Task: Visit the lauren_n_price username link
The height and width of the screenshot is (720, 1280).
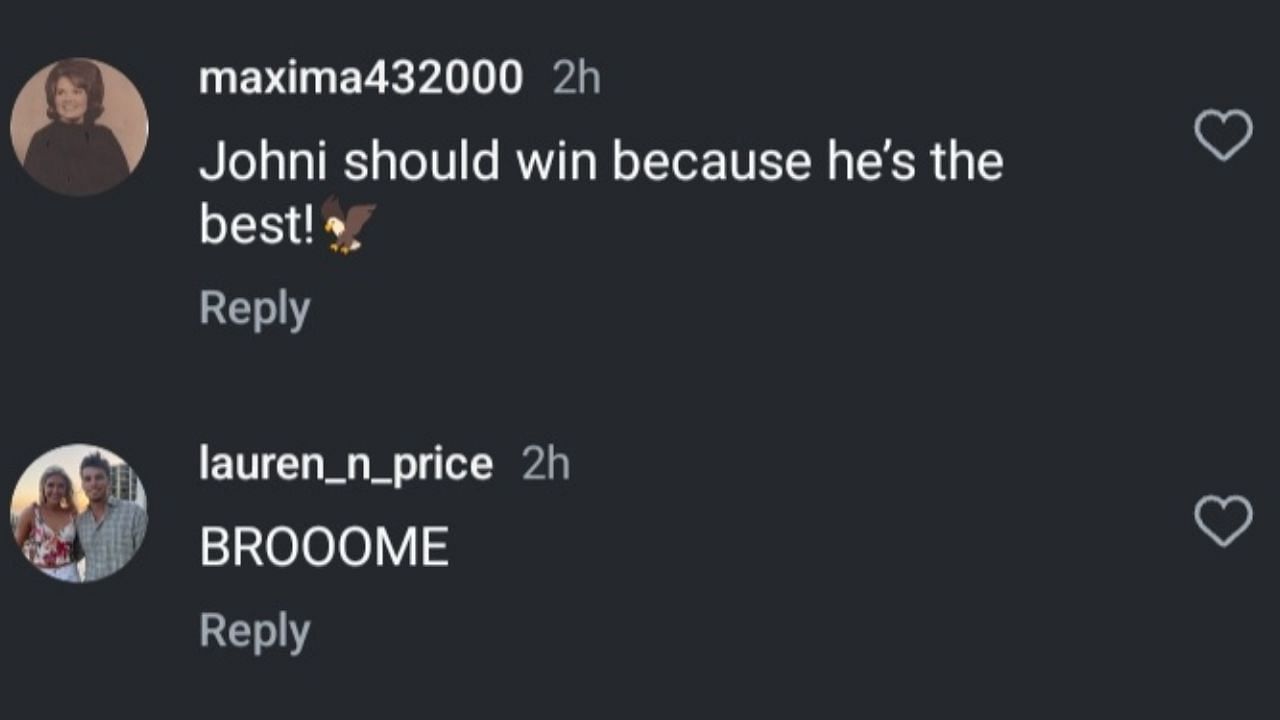Action: click(346, 464)
